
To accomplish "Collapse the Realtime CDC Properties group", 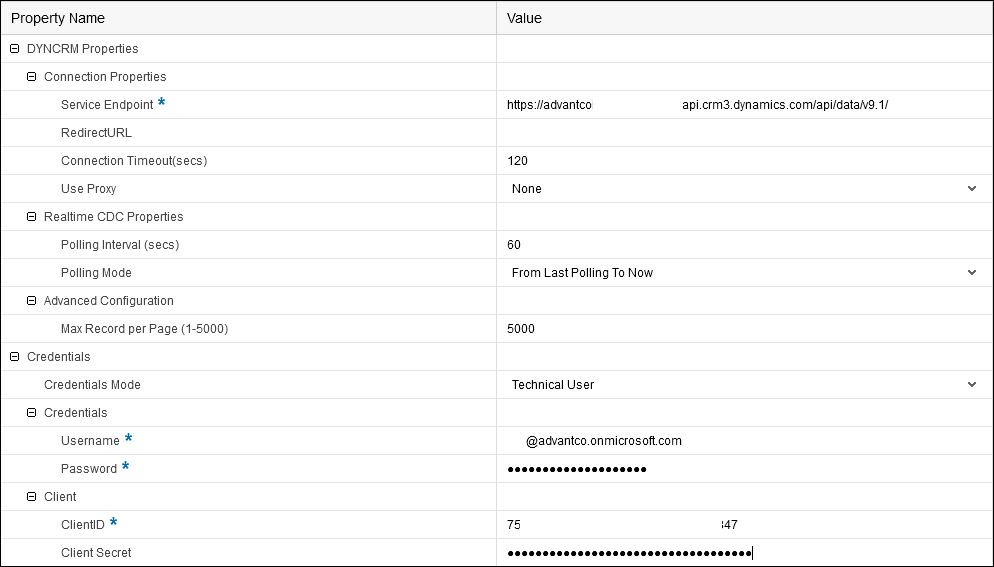I will [32, 216].
